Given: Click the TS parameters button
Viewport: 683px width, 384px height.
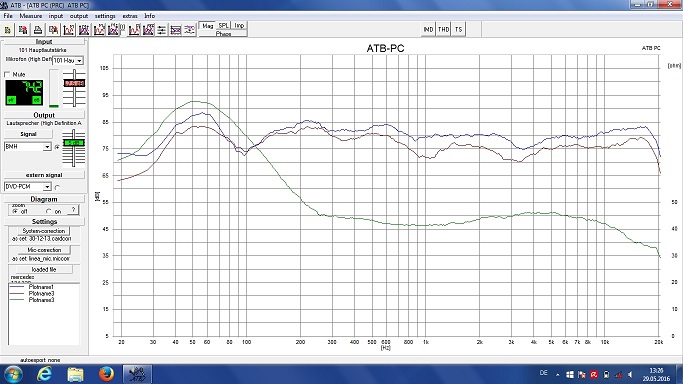Looking at the screenshot, I should (x=458, y=29).
